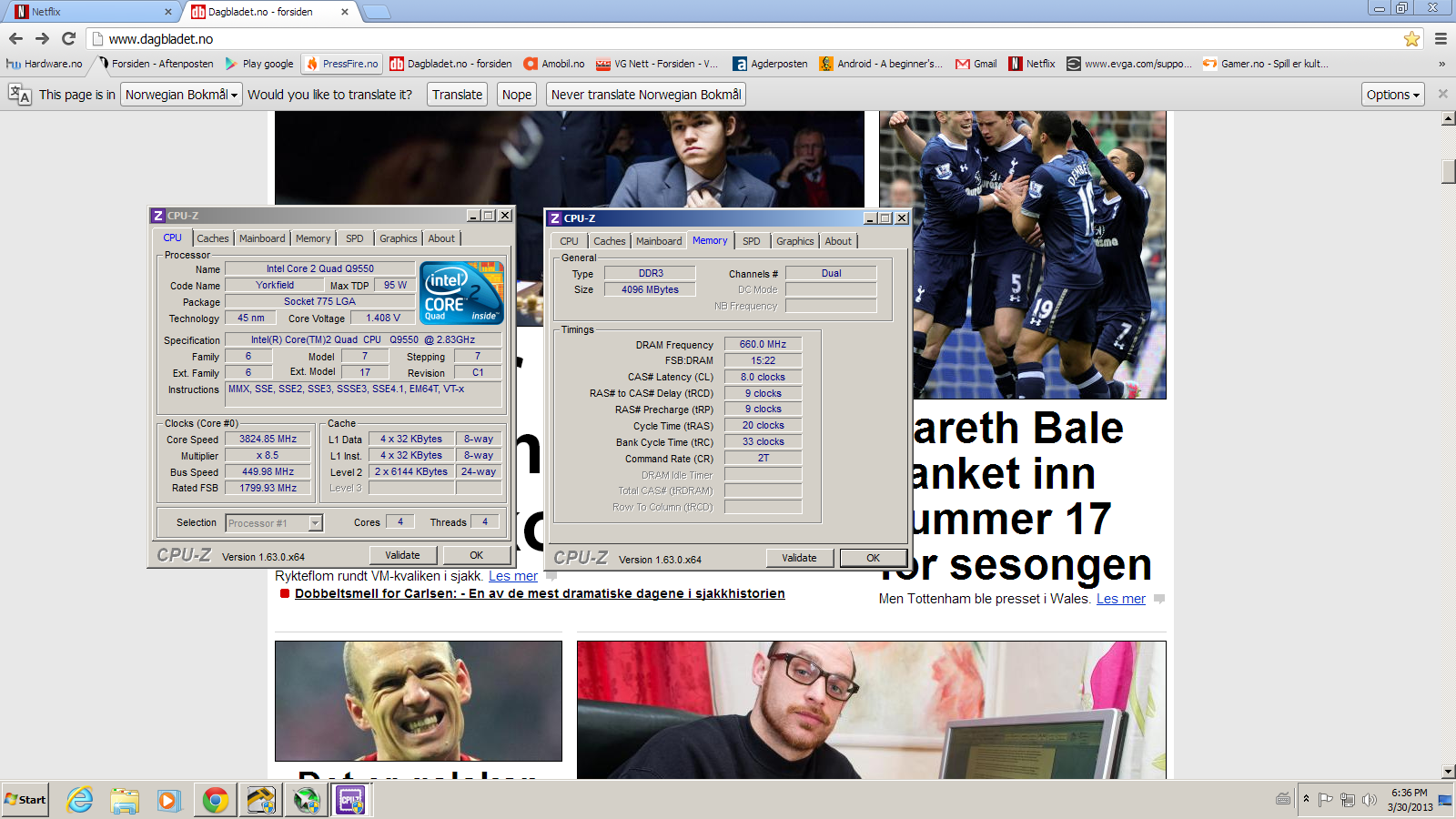
Task: Click the Start button on taskbar
Action: tap(25, 800)
